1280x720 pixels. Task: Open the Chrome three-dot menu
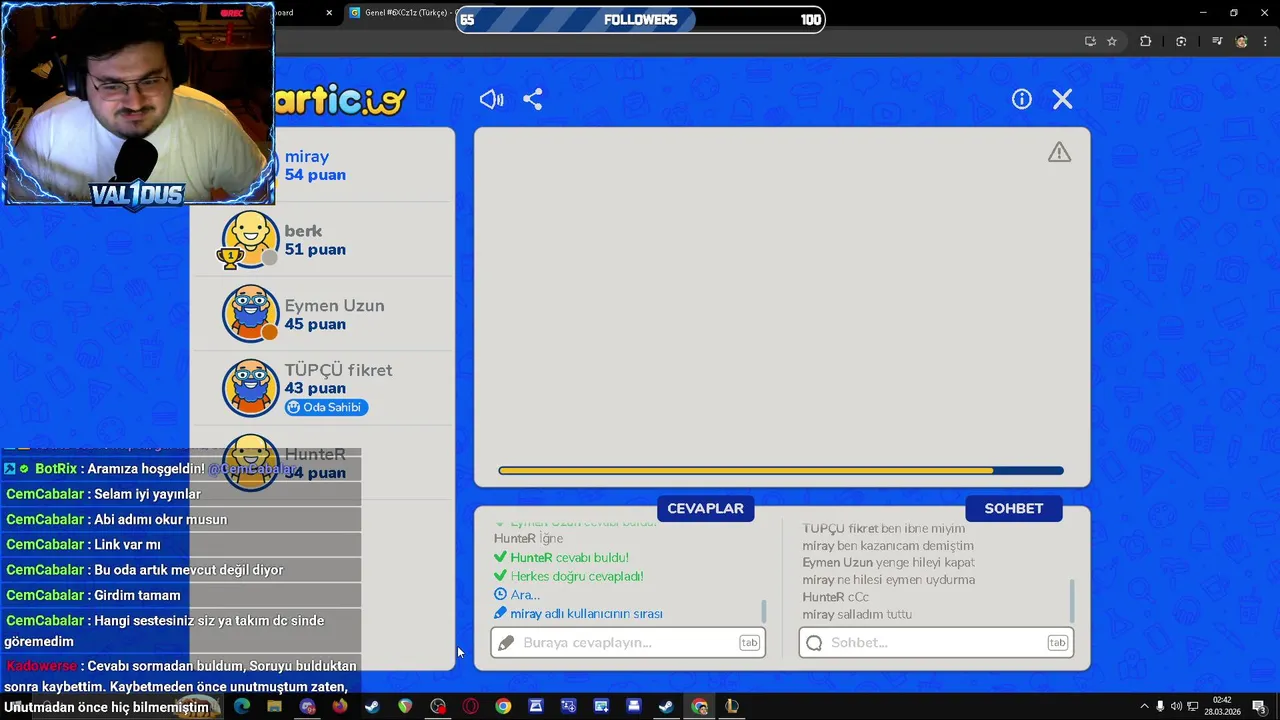pyautogui.click(x=1265, y=41)
